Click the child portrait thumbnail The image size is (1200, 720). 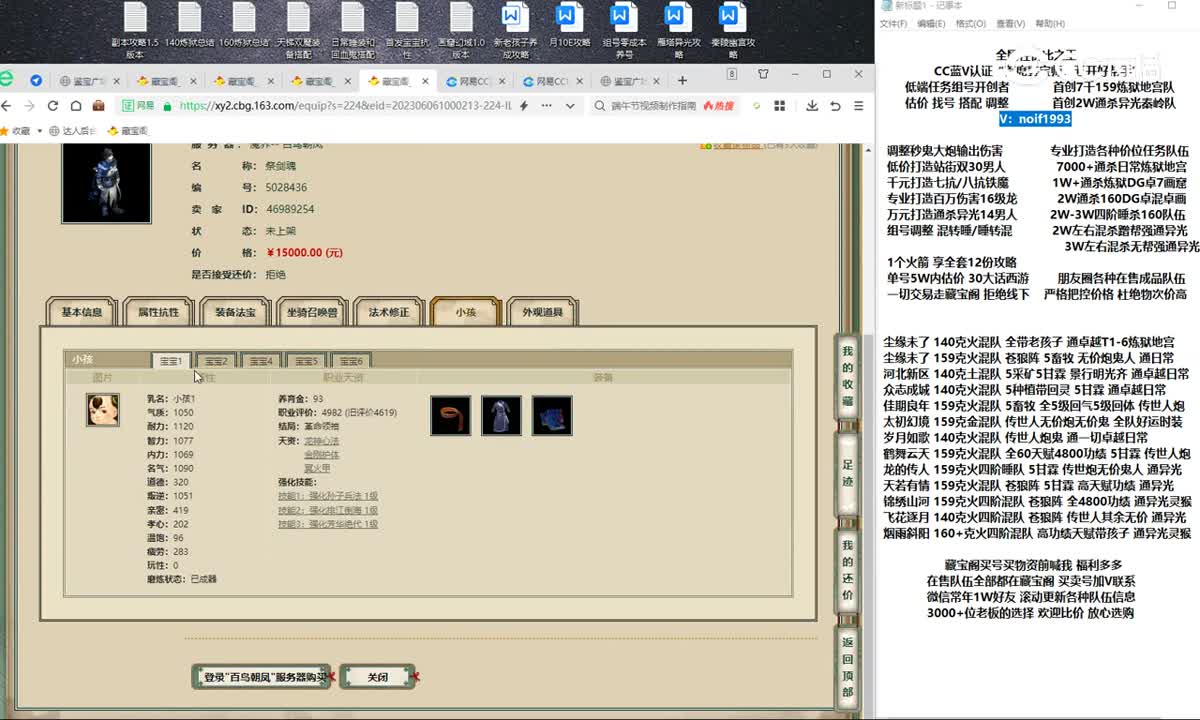point(102,410)
